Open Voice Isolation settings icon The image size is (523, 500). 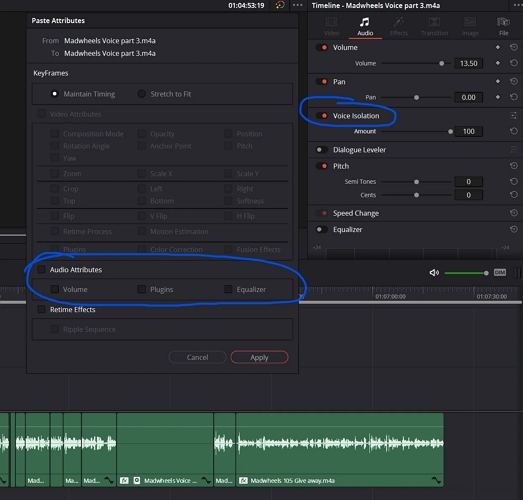[514, 115]
